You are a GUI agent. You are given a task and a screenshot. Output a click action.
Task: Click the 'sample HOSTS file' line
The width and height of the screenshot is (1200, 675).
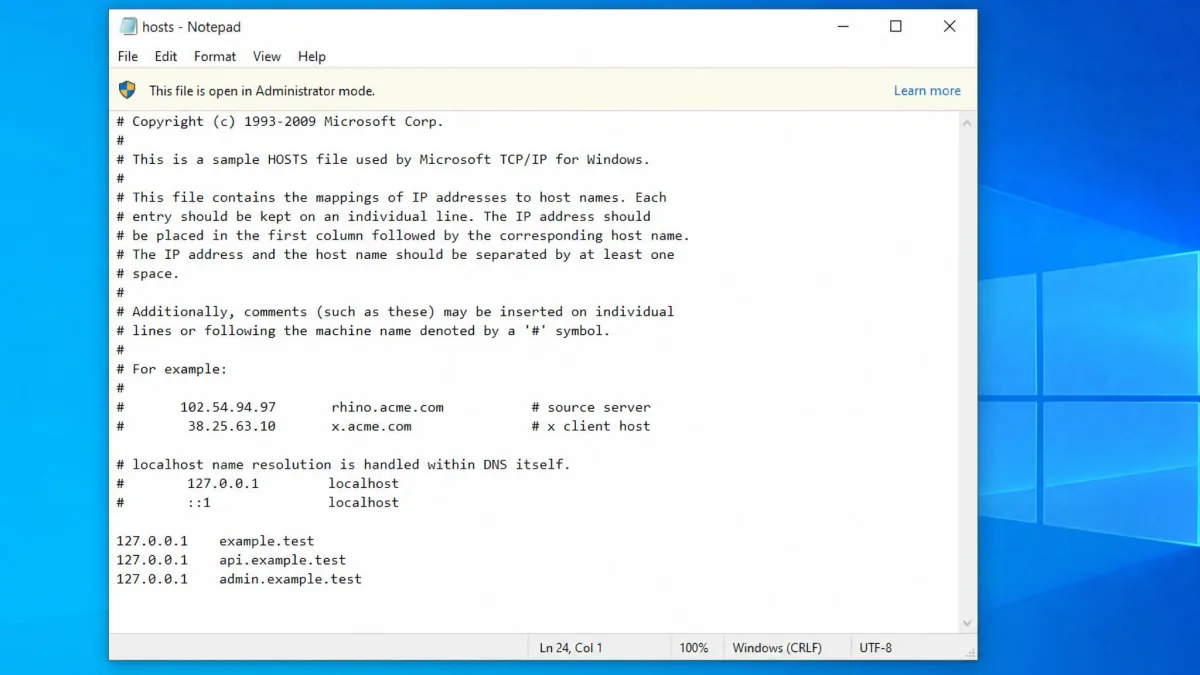pos(383,160)
